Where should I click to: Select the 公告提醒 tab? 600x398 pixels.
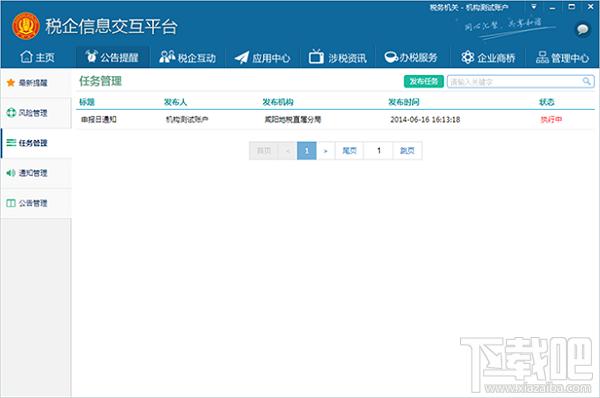(x=112, y=57)
